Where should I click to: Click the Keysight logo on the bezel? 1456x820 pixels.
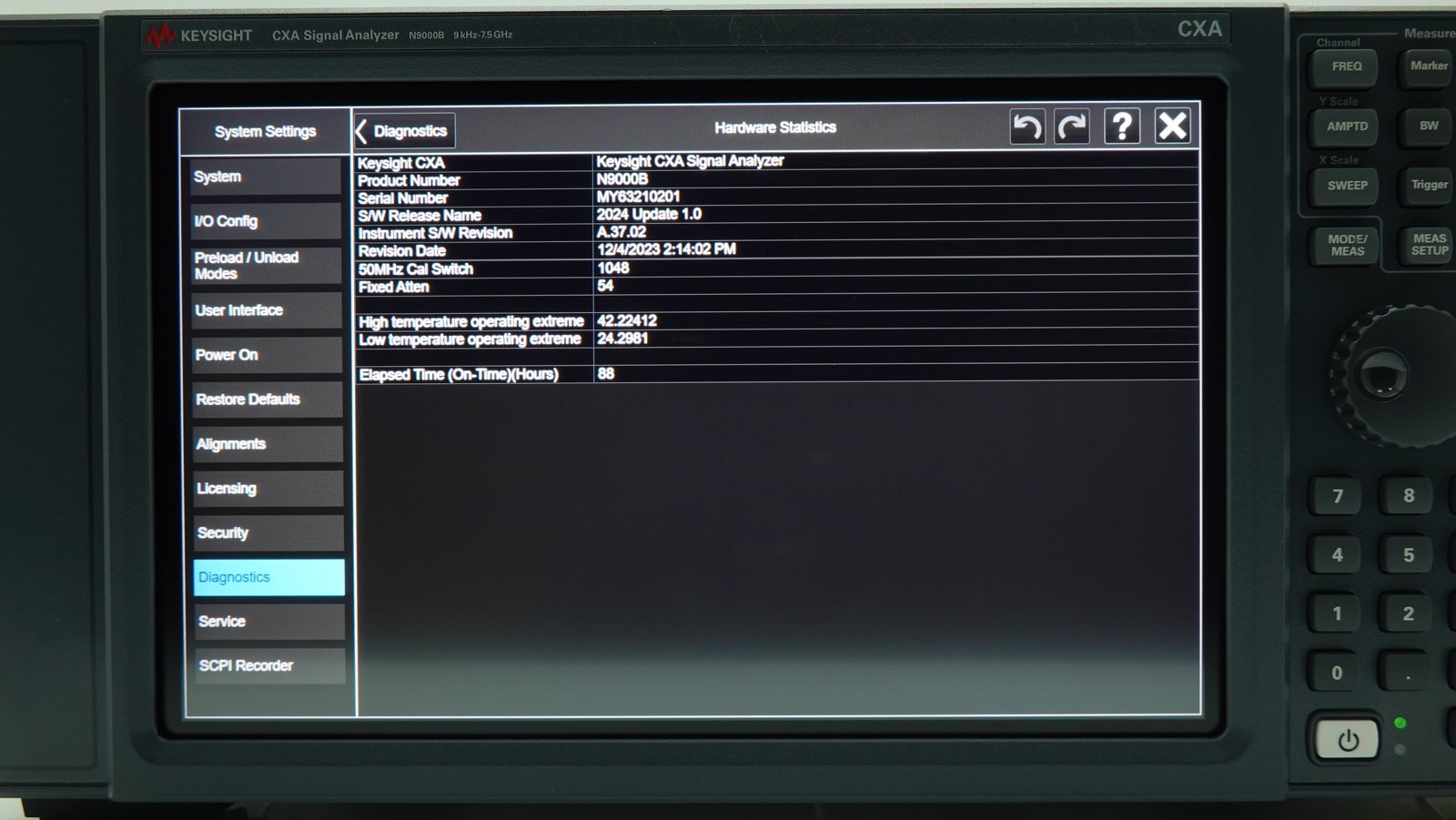click(x=198, y=35)
